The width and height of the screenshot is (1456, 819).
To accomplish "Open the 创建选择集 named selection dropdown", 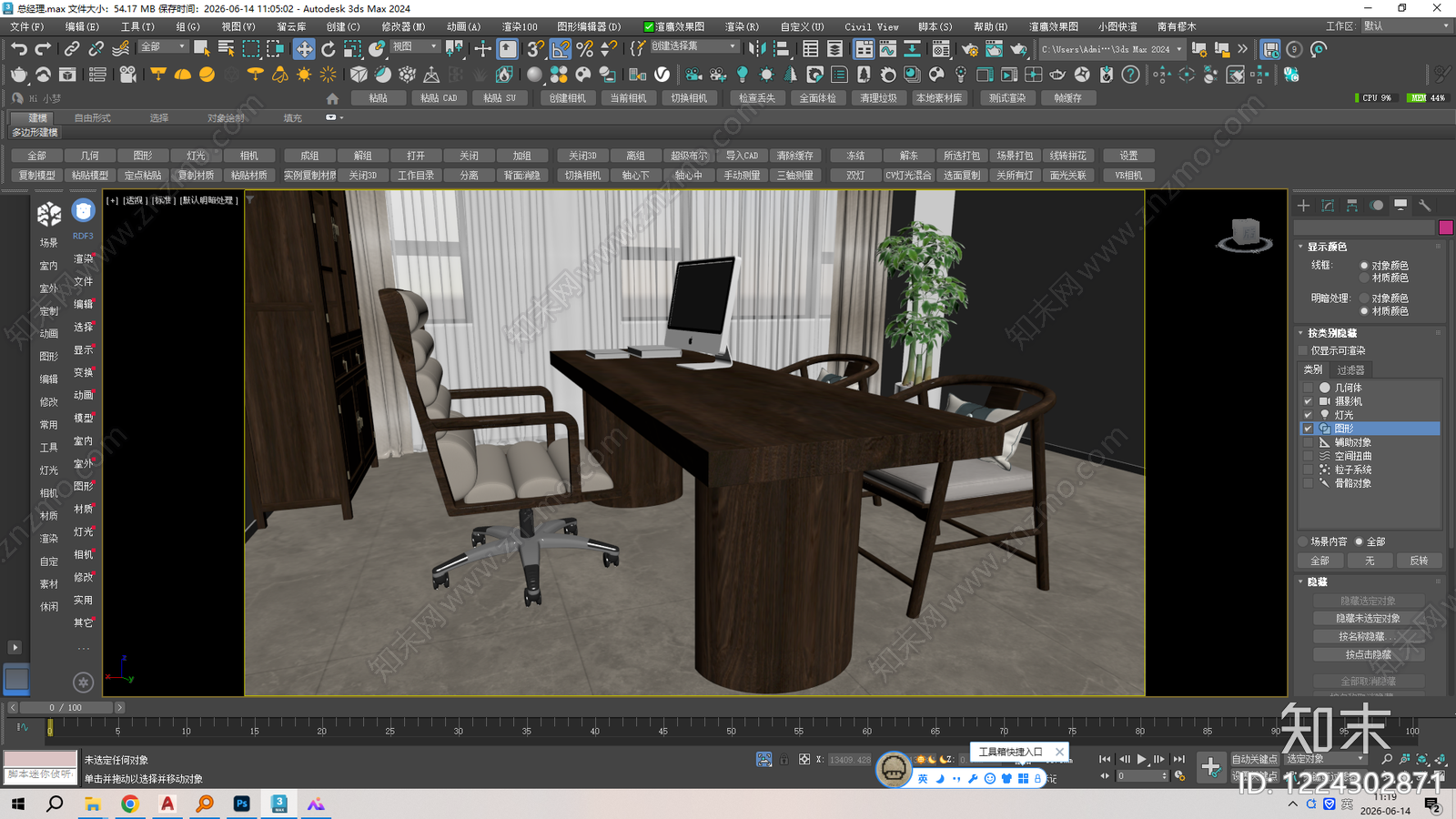I will click(x=693, y=46).
